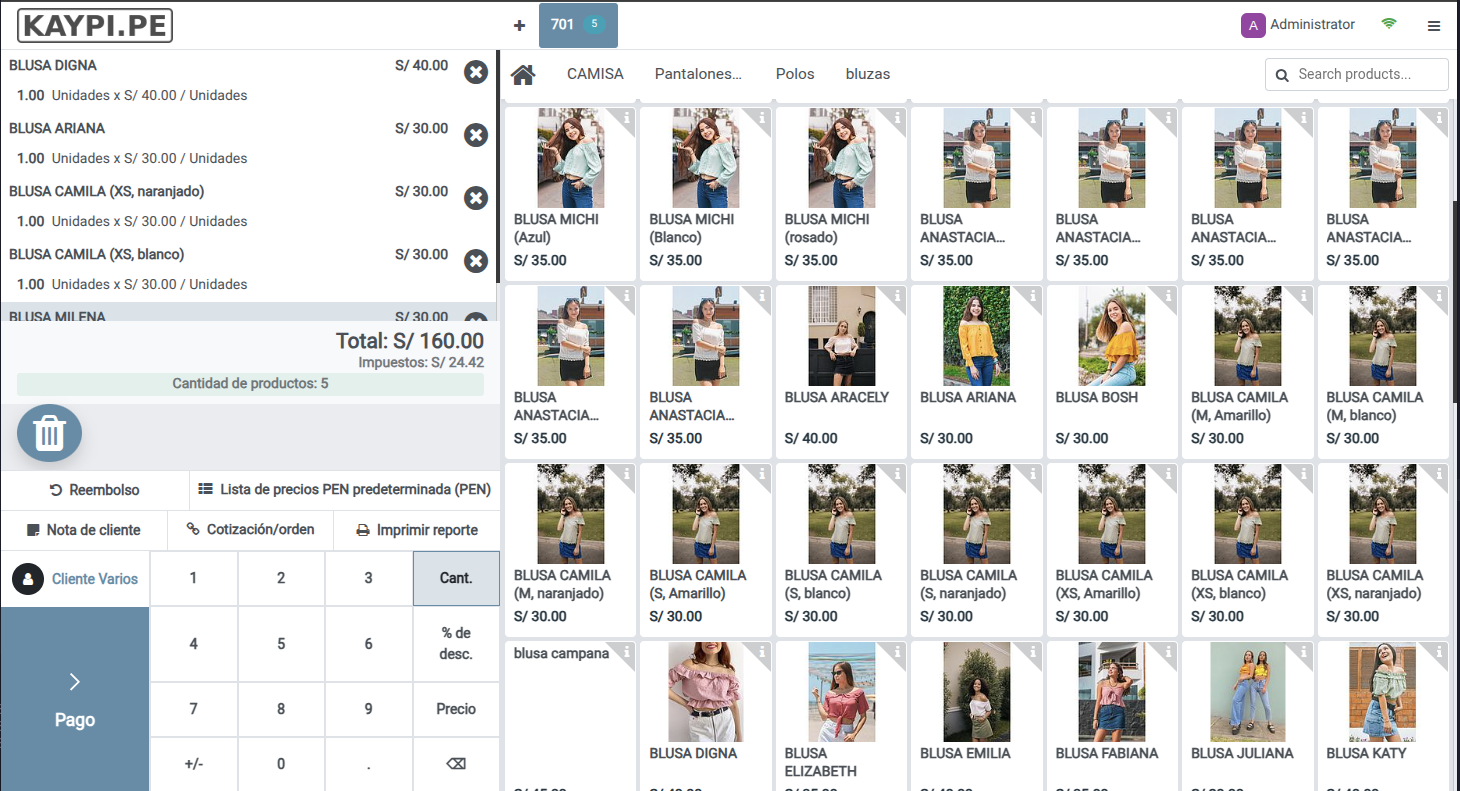This screenshot has width=1460, height=791.
Task: Open info icon on BLUSA EMILIA card
Action: (1033, 651)
